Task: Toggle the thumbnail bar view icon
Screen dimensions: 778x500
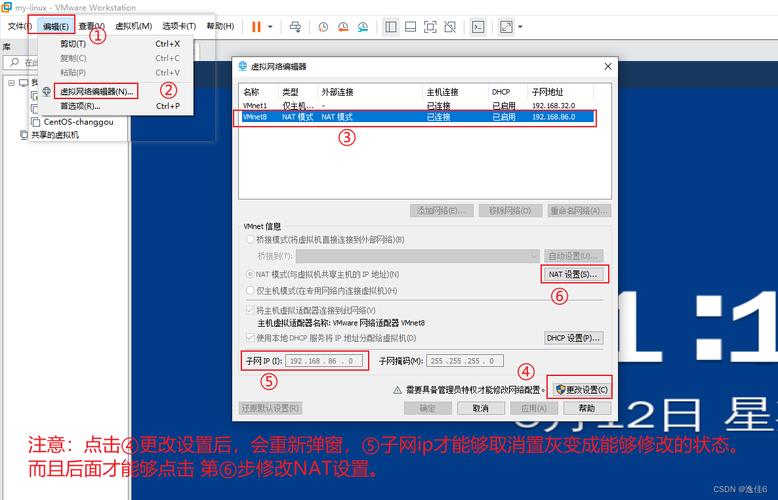Action: [x=410, y=27]
